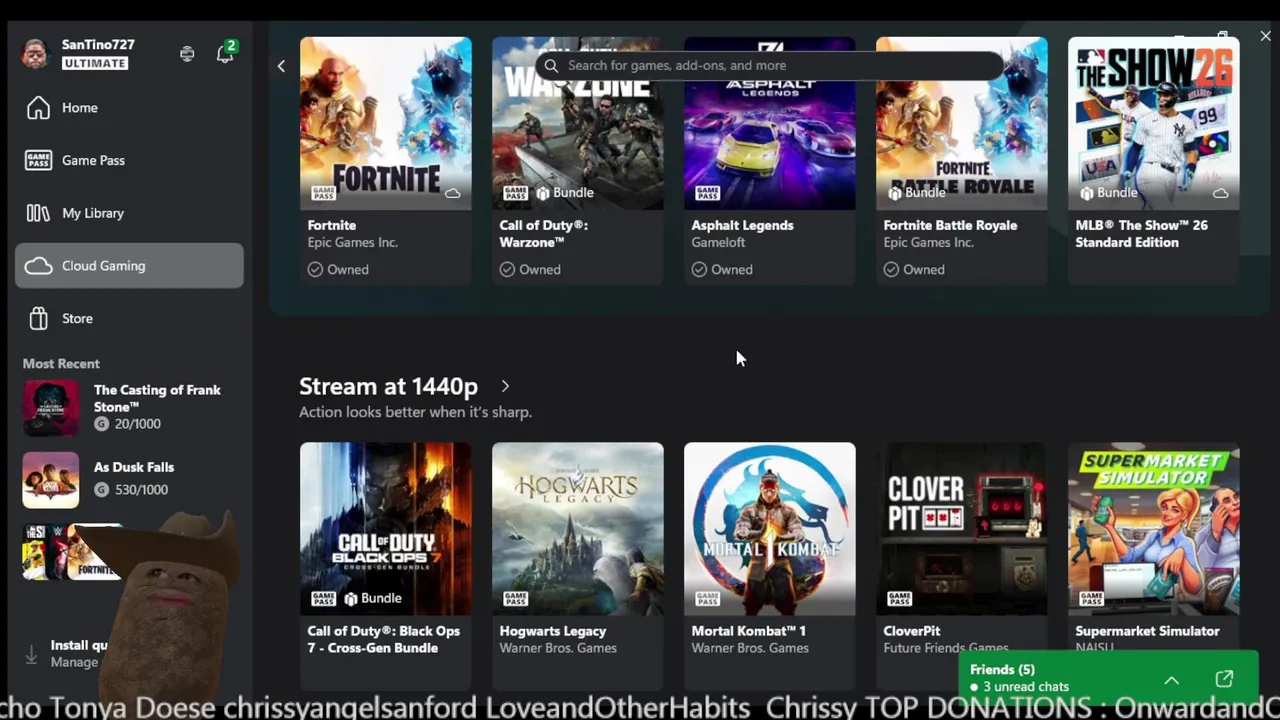
Task: Click Game Pass badge on Hogwarts Legacy tile
Action: tap(515, 599)
